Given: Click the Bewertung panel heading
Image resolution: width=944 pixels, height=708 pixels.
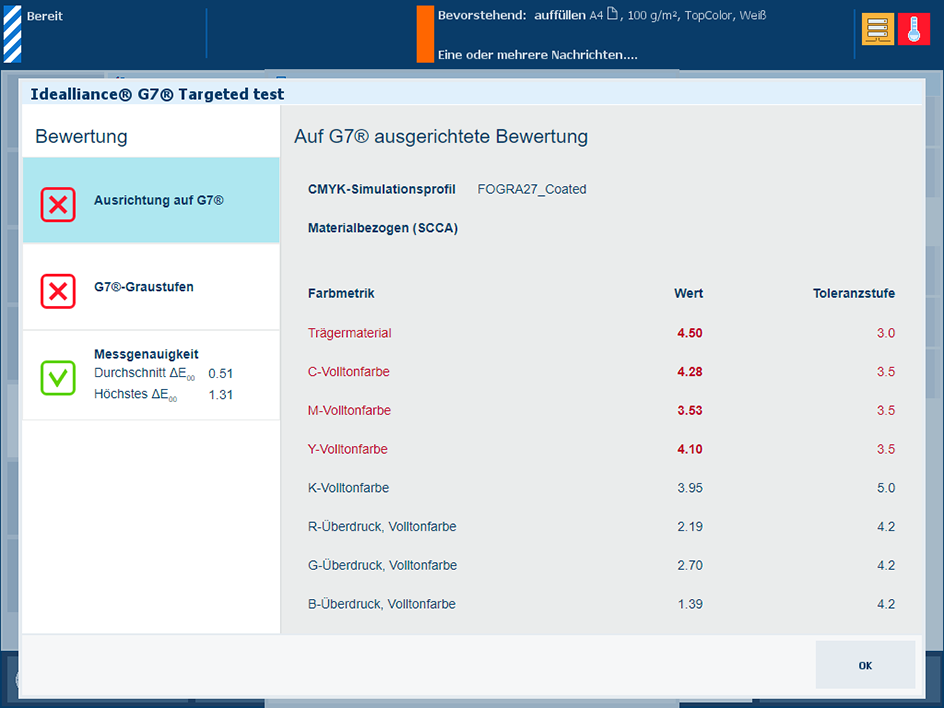Looking at the screenshot, I should (81, 137).
